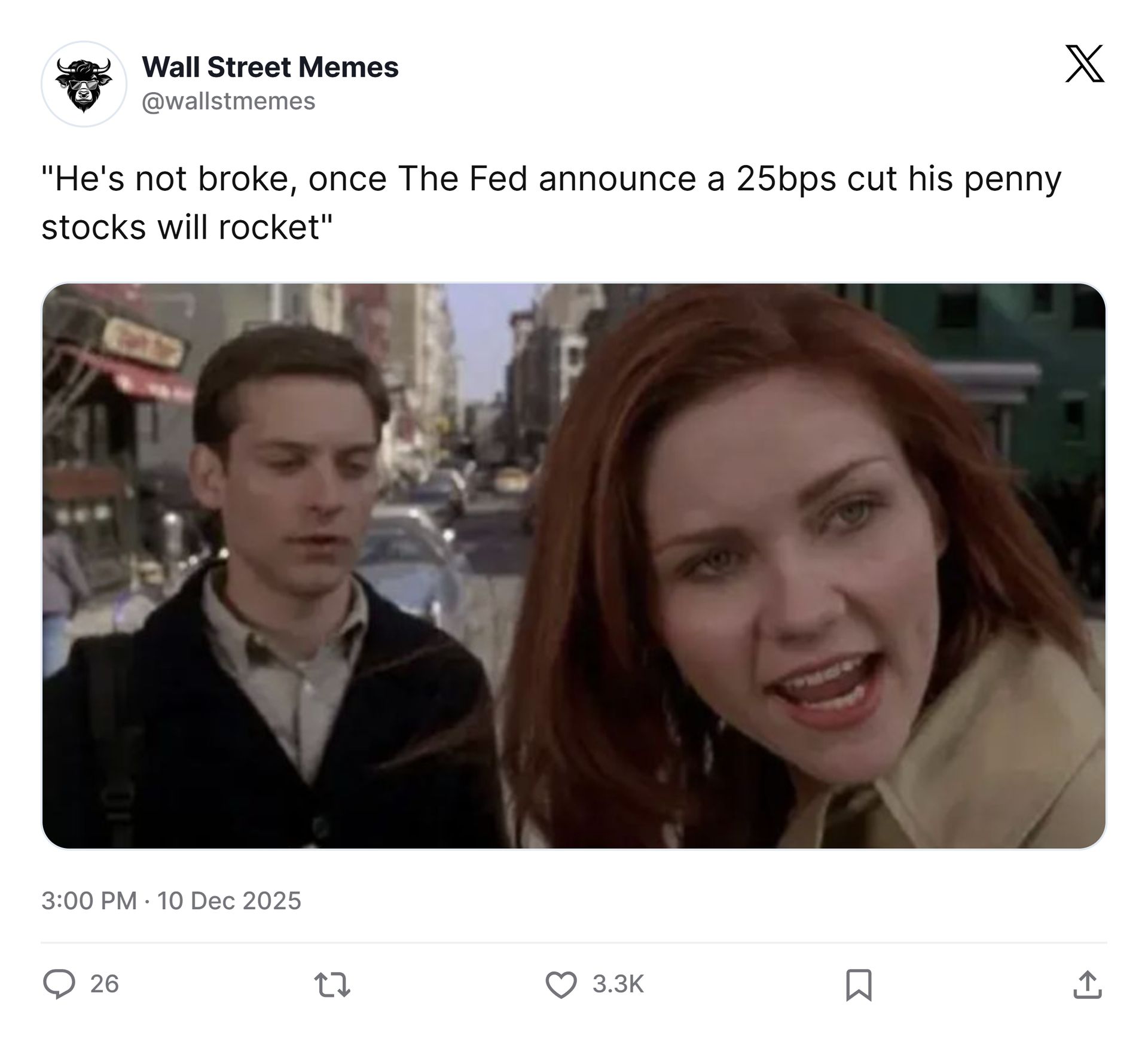Screen dimensions: 1148x1045
Task: Open the bull avatar profile picture
Action: 84,84
